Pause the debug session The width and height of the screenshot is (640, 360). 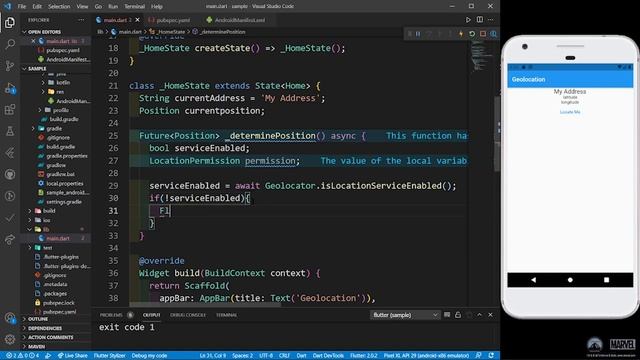(418, 34)
